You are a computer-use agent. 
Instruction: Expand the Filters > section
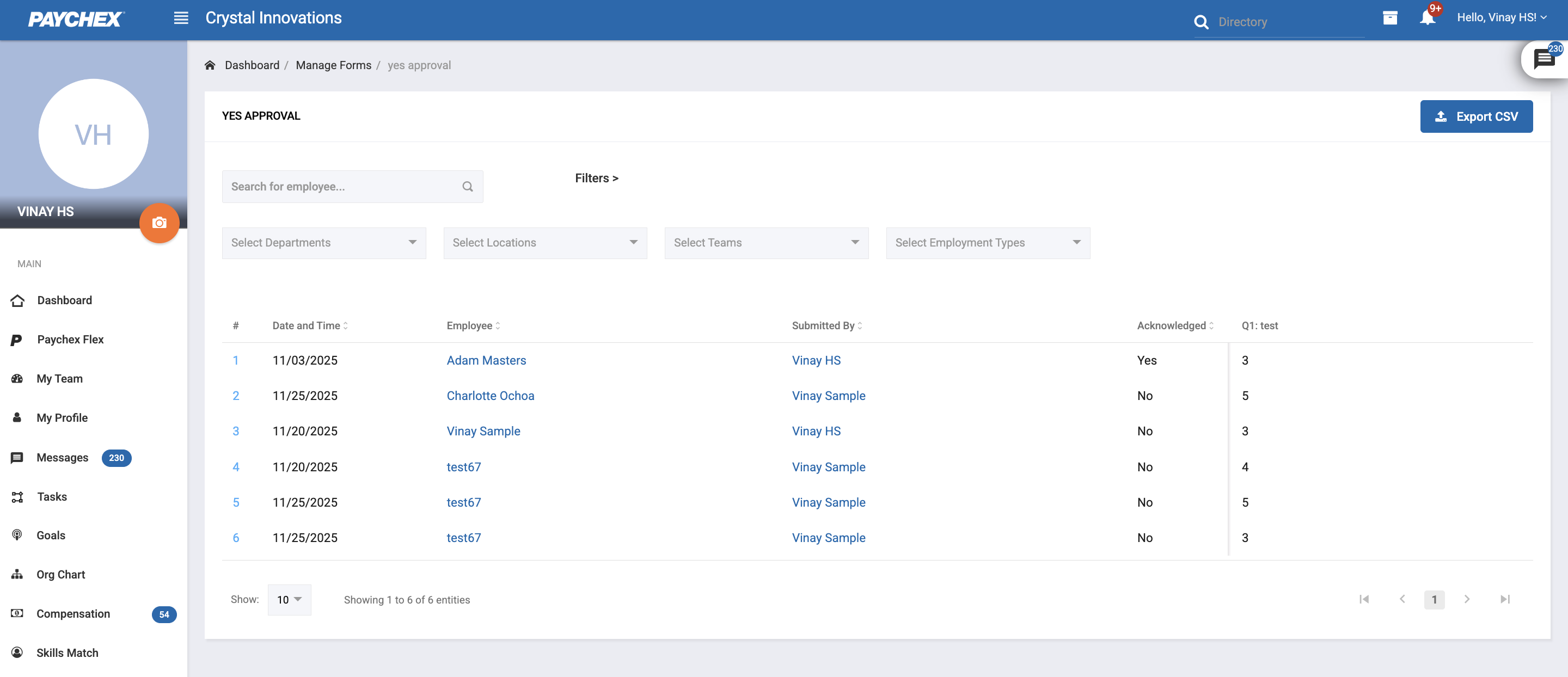pyautogui.click(x=596, y=178)
